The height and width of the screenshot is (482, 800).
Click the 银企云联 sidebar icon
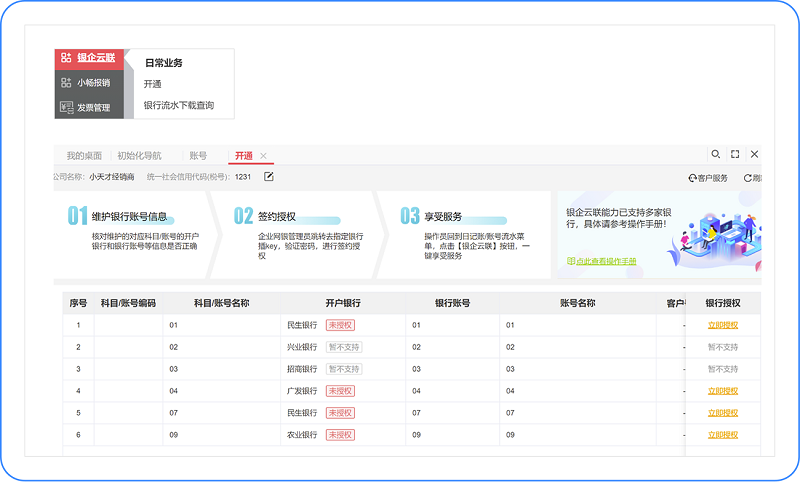tap(66, 58)
